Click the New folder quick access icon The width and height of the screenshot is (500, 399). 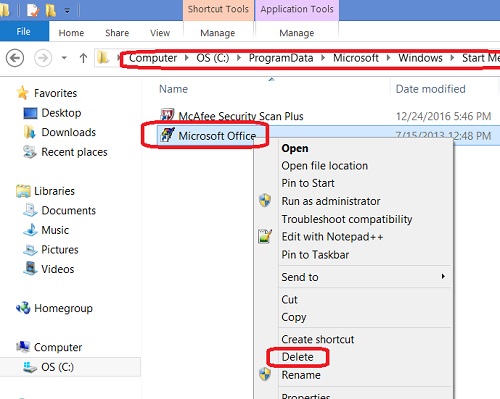[51, 10]
